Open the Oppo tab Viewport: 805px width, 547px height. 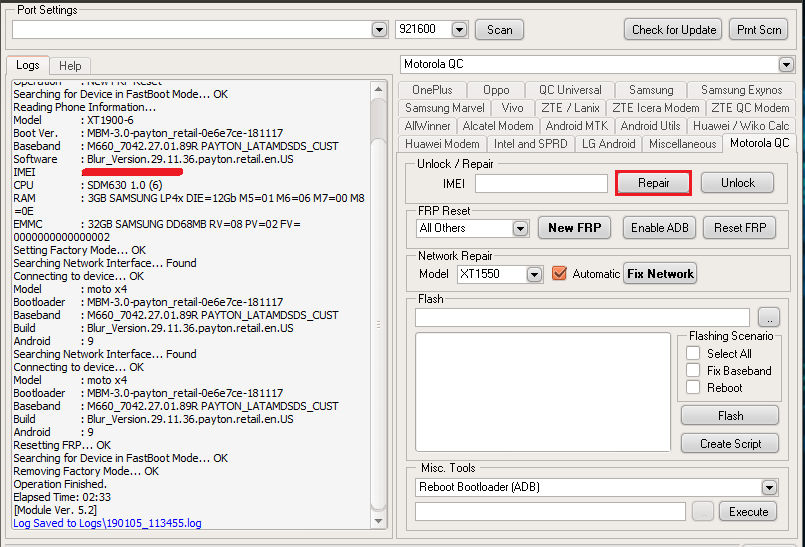(x=496, y=90)
